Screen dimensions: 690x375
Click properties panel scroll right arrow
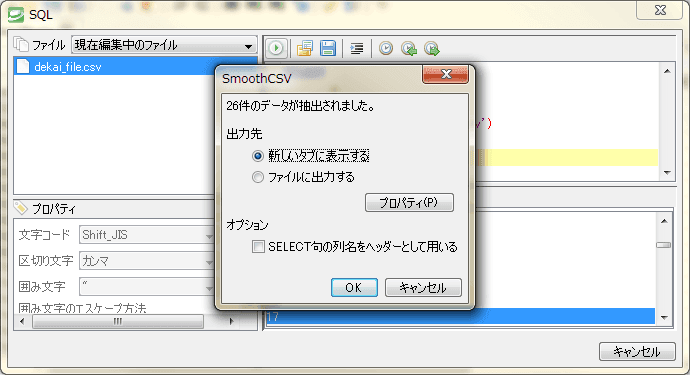coord(232,321)
